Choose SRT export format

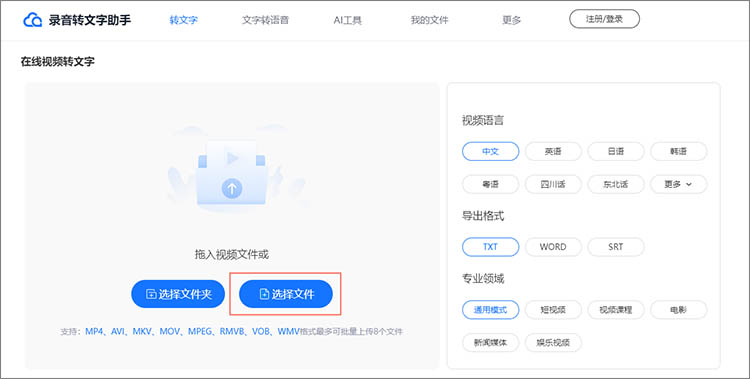[x=616, y=247]
